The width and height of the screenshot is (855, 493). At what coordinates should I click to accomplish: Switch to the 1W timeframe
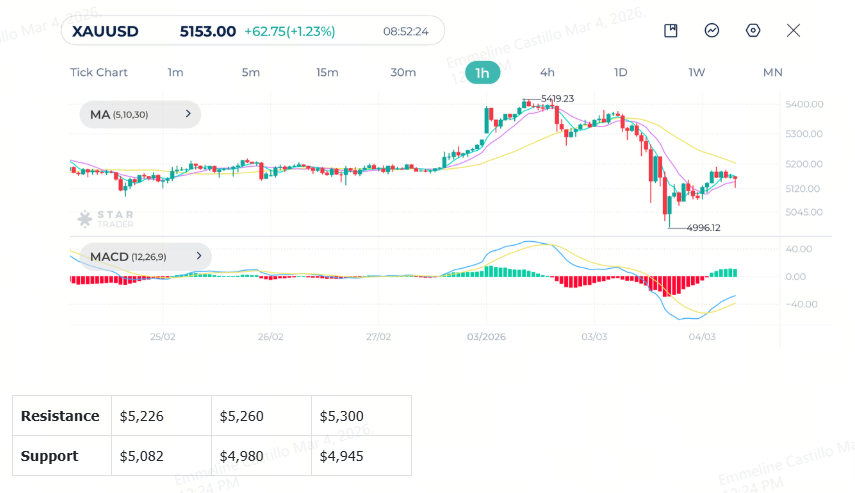click(696, 73)
